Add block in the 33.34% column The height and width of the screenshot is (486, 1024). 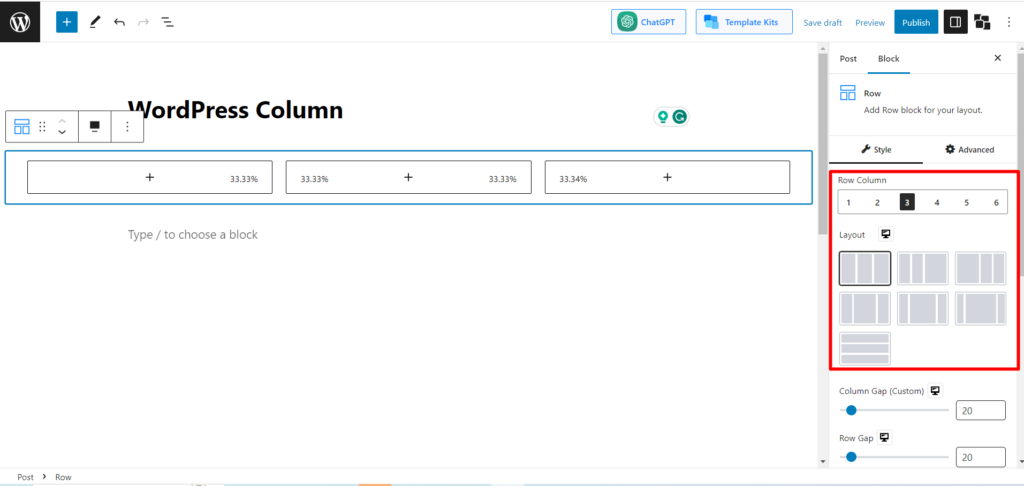point(667,177)
